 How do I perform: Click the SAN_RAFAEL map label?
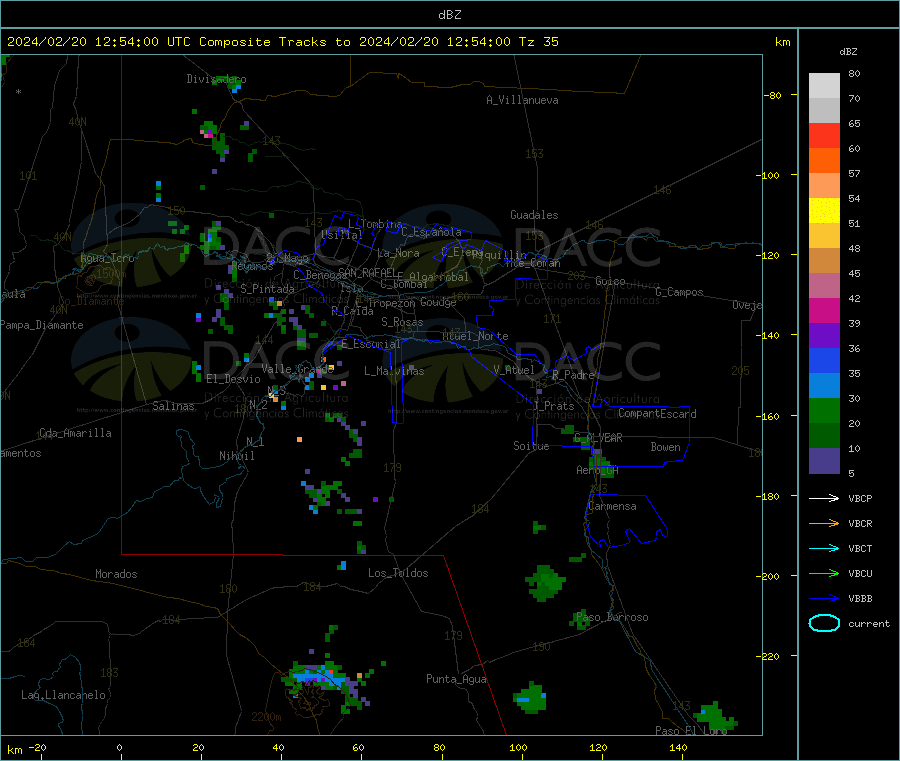367,273
